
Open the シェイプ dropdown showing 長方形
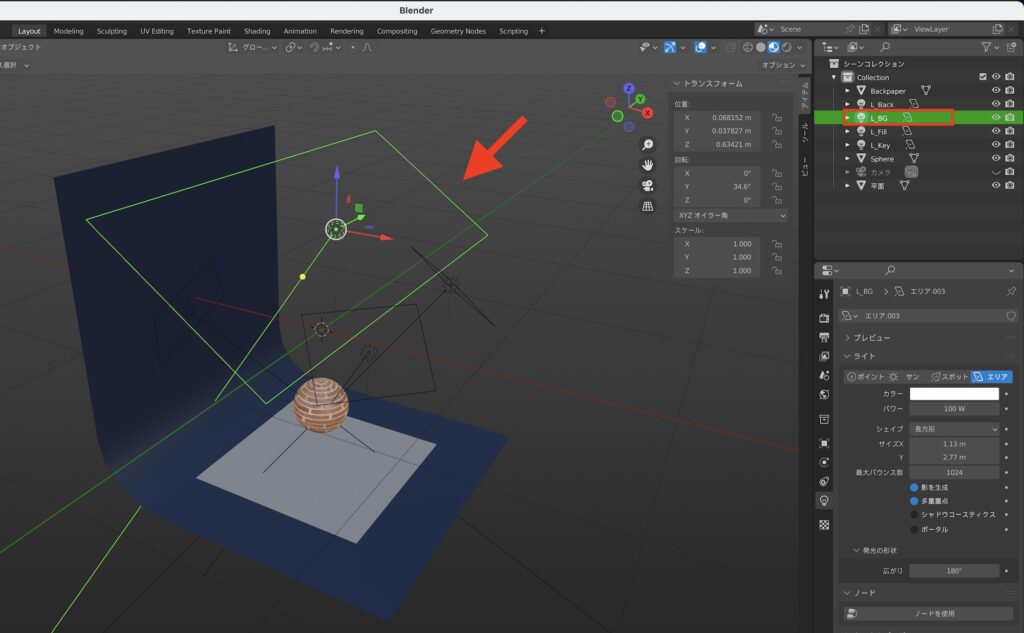click(x=955, y=429)
